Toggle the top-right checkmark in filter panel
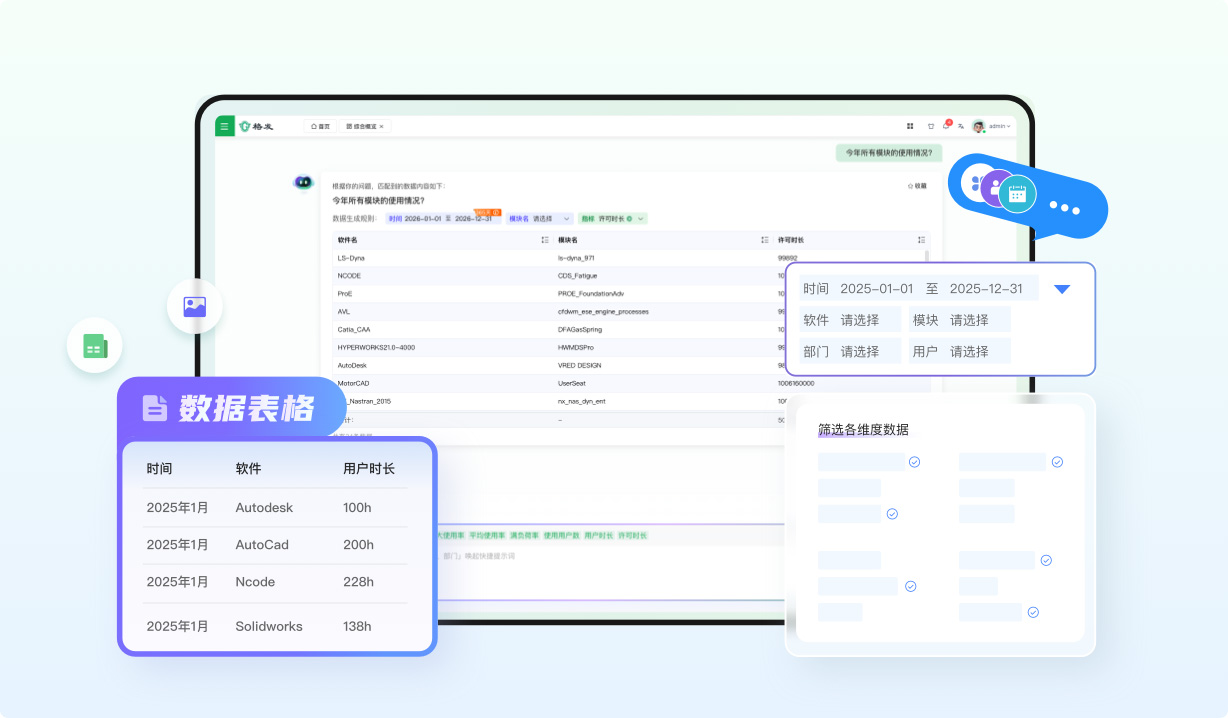Viewport: 1228px width, 718px height. click(1057, 462)
